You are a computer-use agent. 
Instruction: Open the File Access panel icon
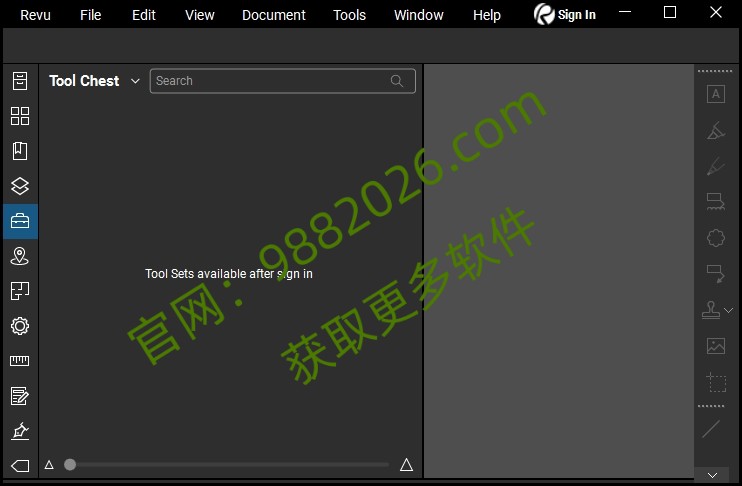(x=20, y=81)
